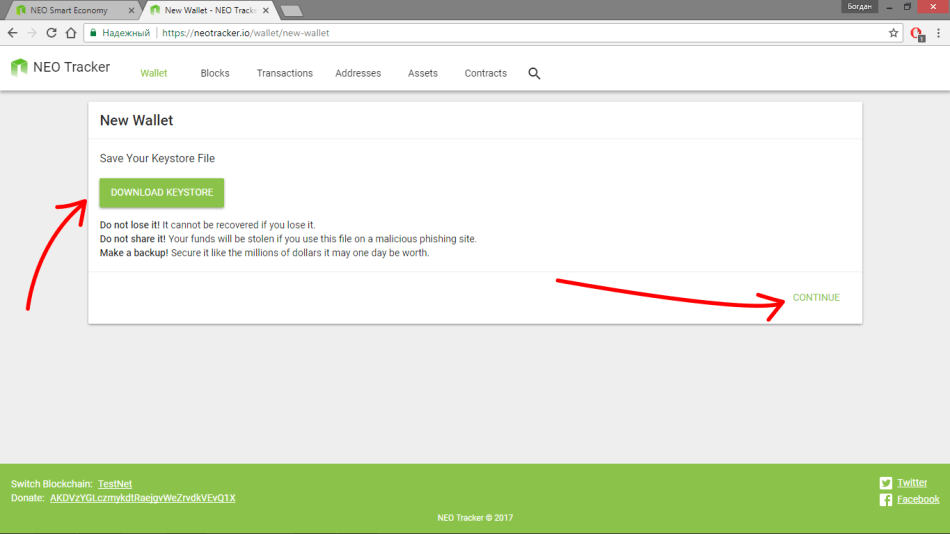Image resolution: width=950 pixels, height=534 pixels.
Task: Open the donate address link
Action: 142,498
